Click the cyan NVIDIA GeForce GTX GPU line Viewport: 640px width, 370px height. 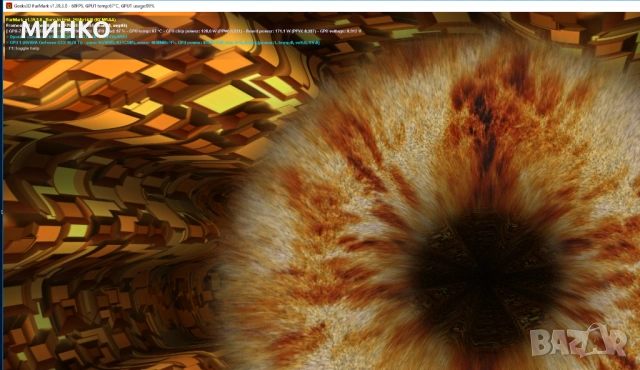163,42
